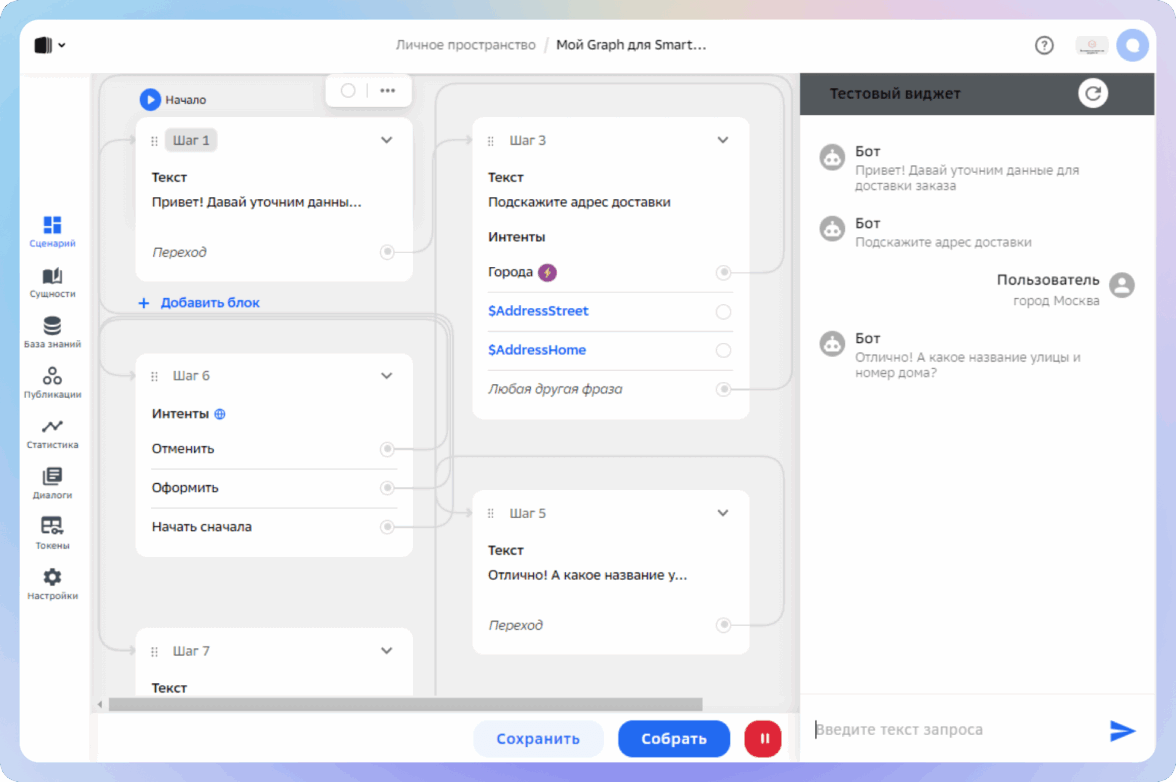Click the globe icon next to Интенты

coord(220,414)
